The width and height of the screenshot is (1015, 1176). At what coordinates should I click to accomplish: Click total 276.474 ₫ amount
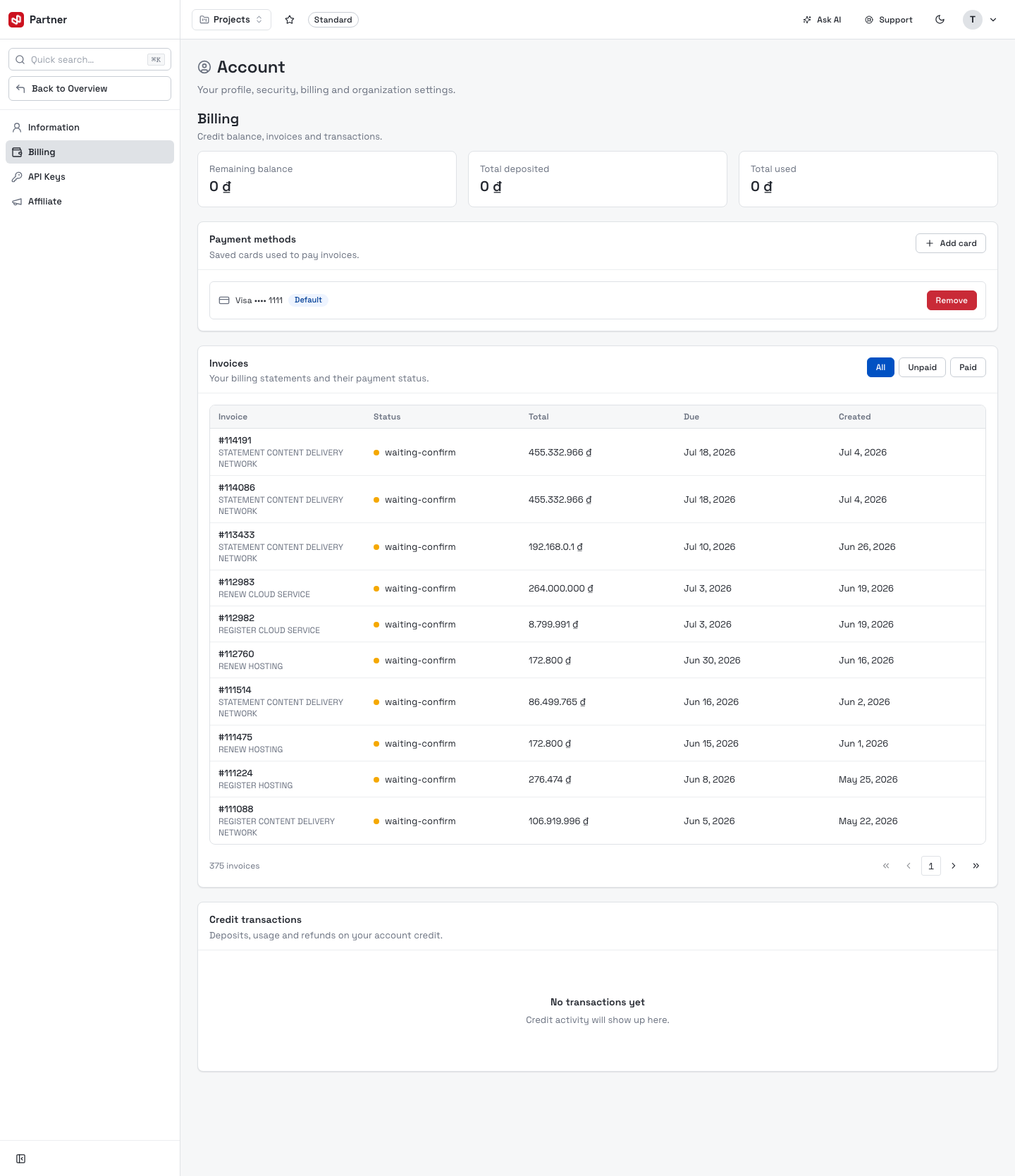[550, 779]
